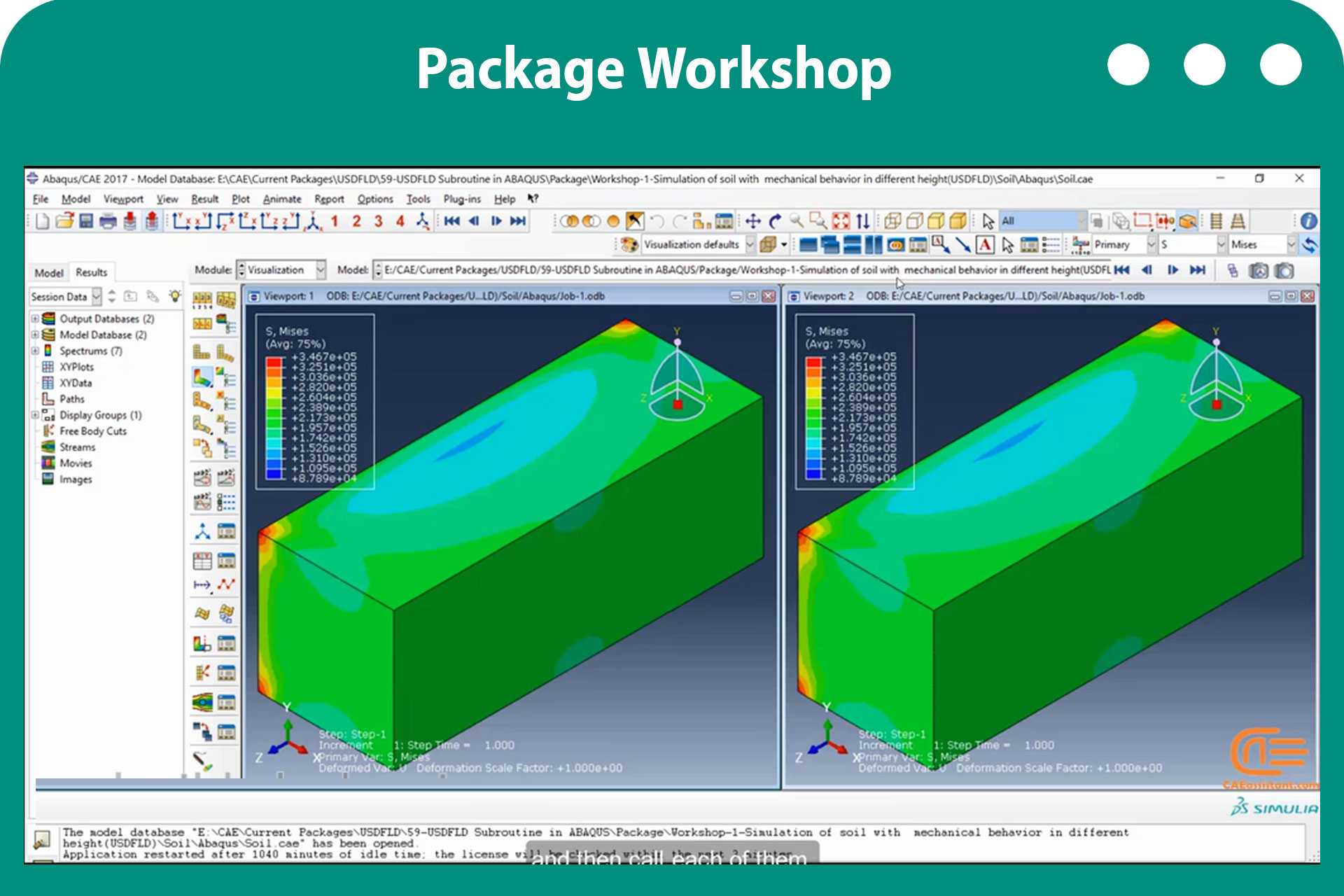Viewport: 1344px width, 896px height.
Task: Expand the Output Databases tree node
Action: (35, 318)
